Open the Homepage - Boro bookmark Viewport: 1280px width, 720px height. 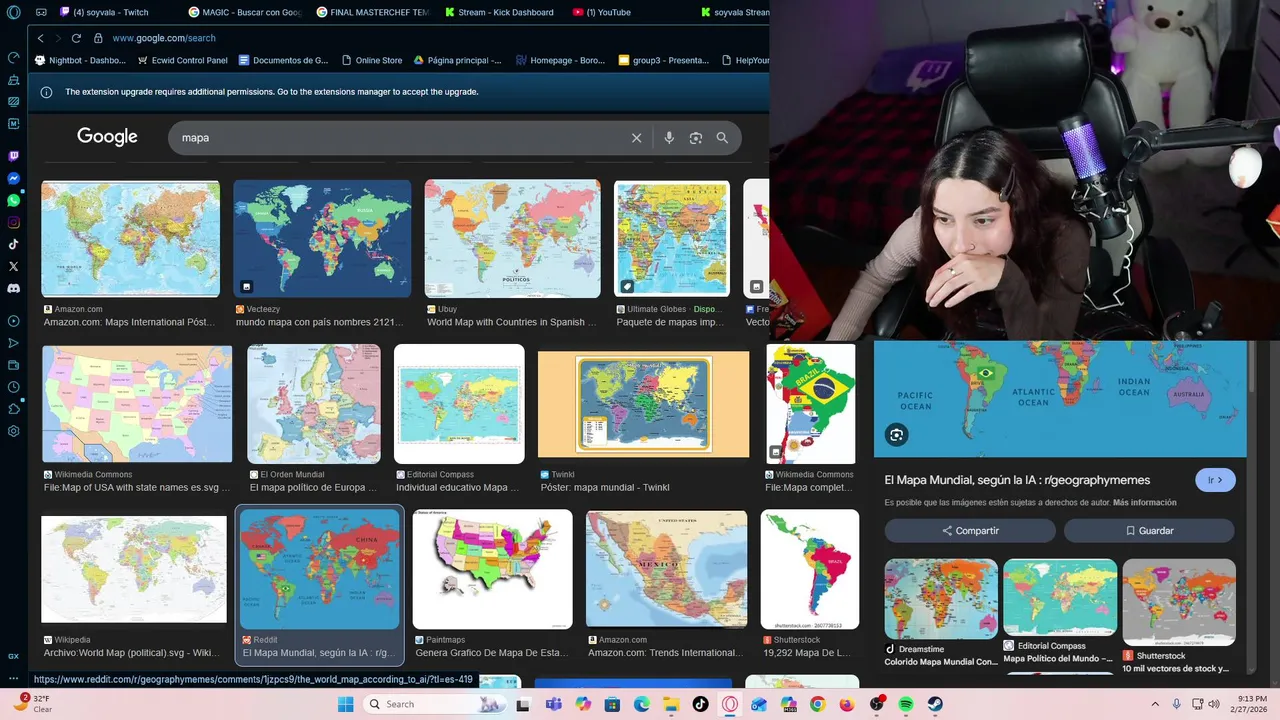(x=560, y=60)
